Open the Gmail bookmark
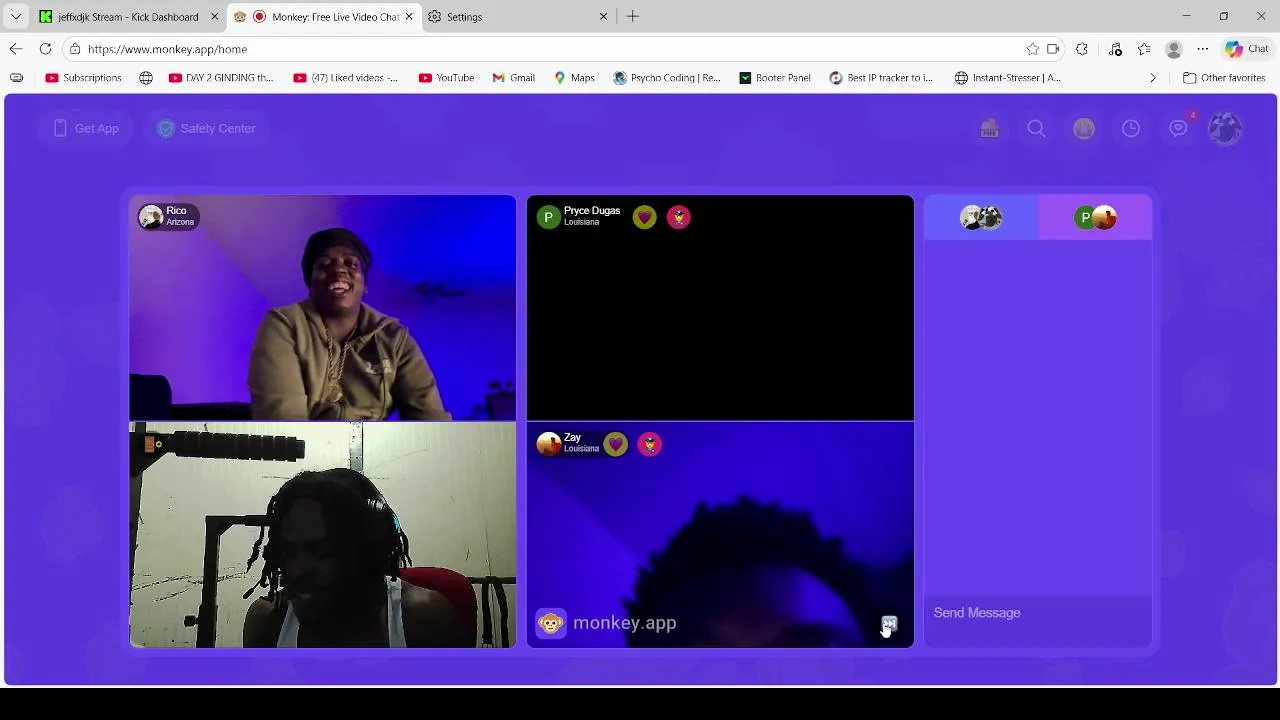Screen dimensions: 1280x720 [514, 78]
